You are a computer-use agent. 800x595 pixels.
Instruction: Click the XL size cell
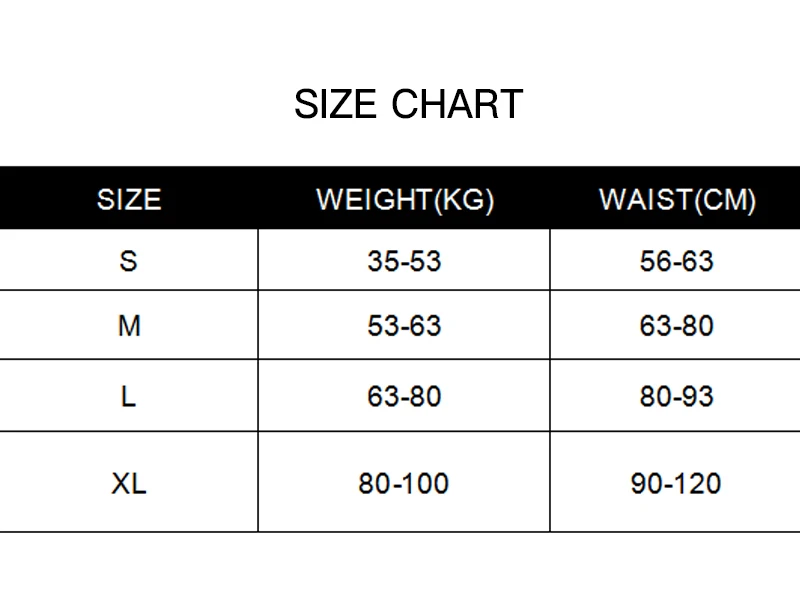coord(129,483)
